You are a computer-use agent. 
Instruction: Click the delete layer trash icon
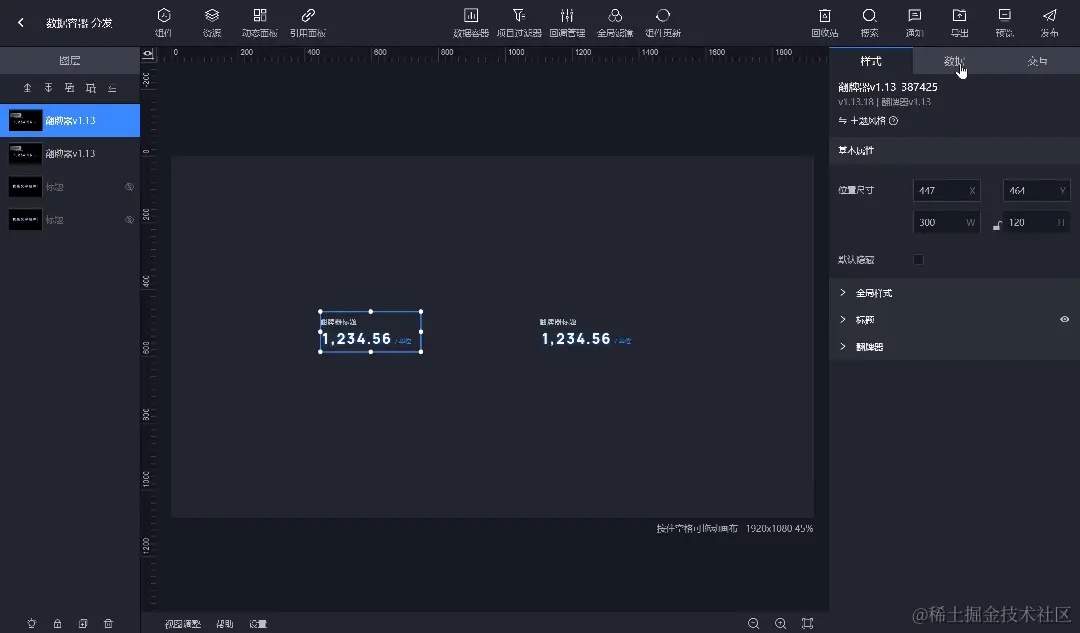(x=108, y=623)
